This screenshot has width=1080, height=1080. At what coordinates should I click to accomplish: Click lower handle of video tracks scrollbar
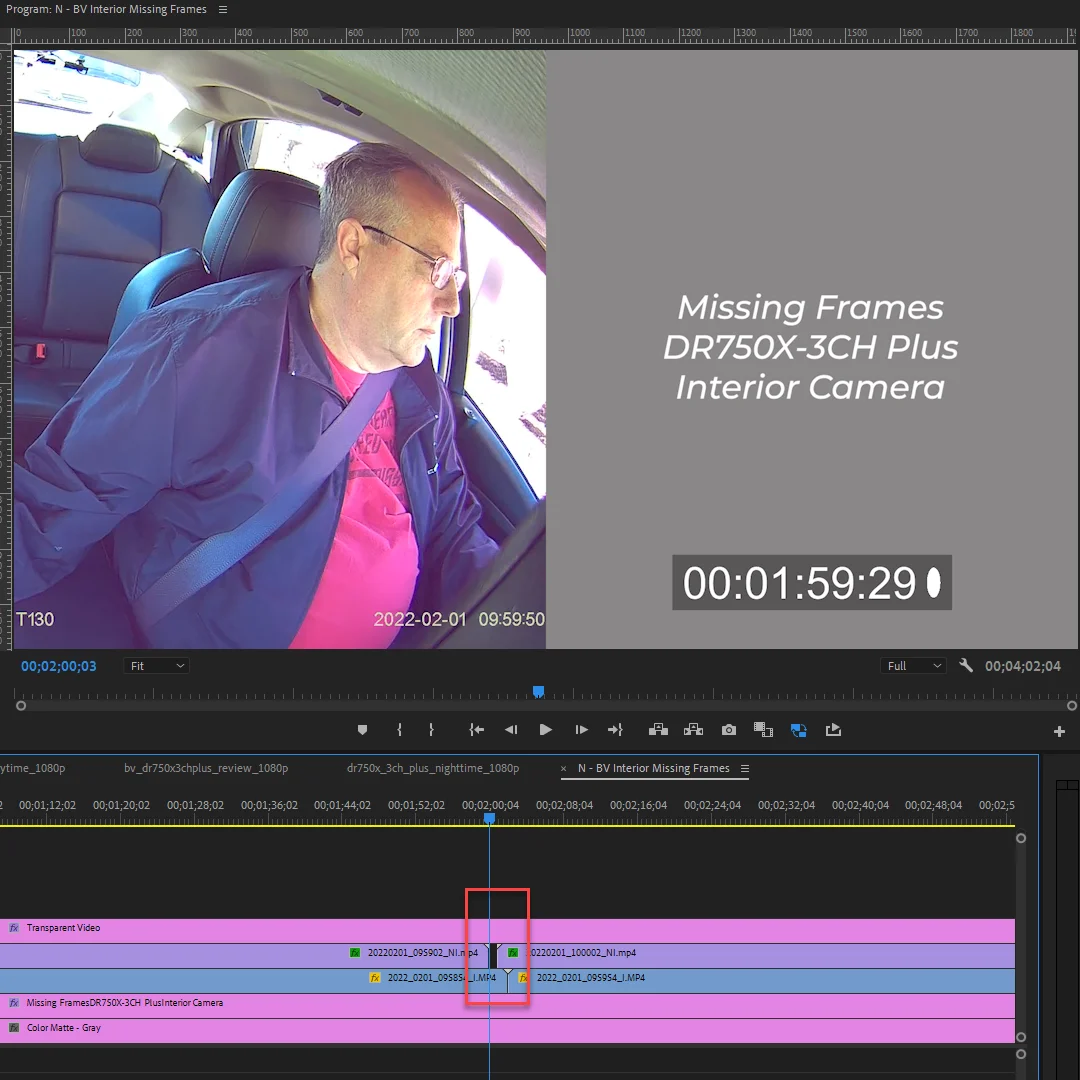1021,1037
